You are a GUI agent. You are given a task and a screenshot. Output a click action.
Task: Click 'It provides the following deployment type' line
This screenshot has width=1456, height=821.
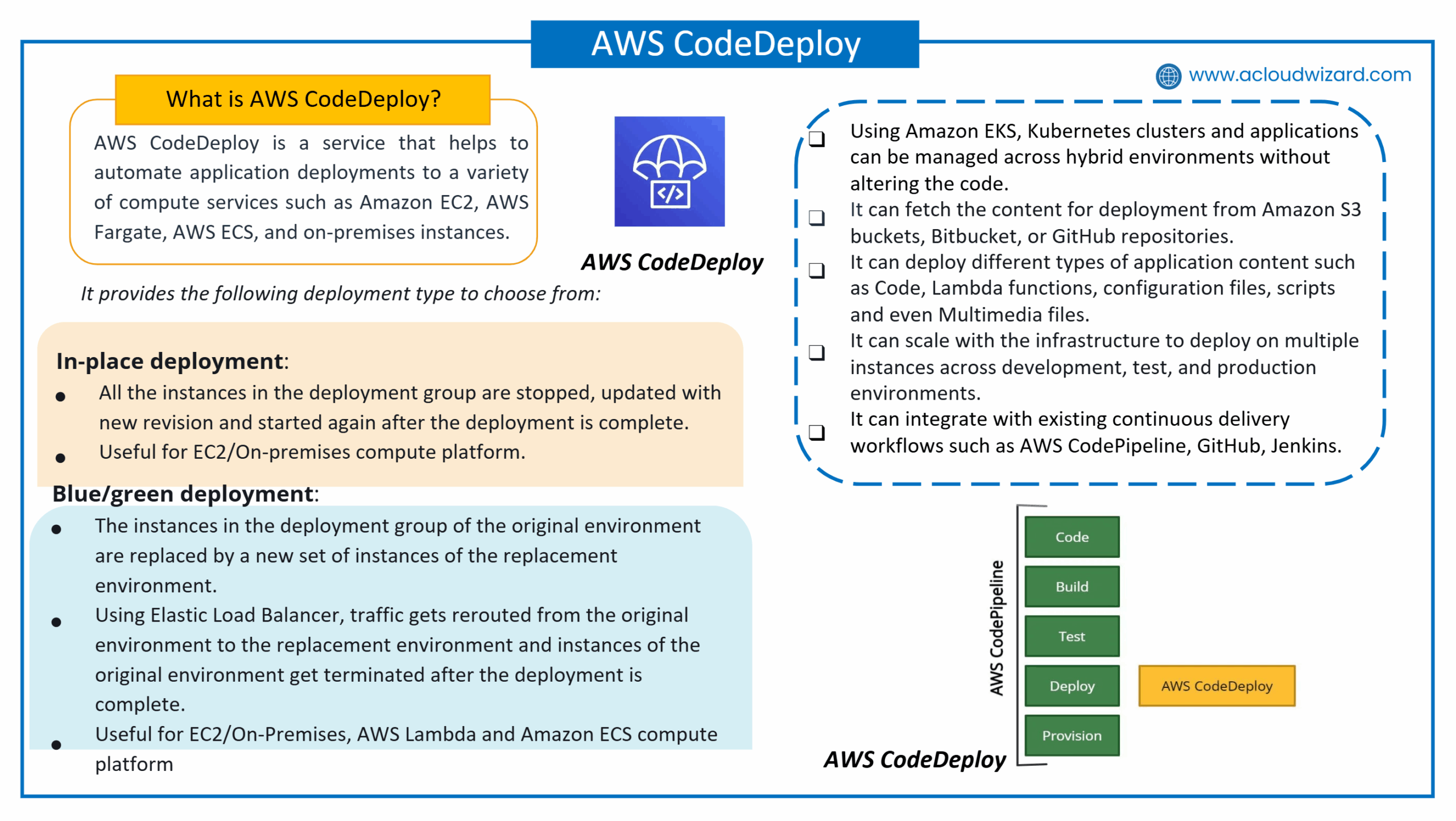pos(341,293)
